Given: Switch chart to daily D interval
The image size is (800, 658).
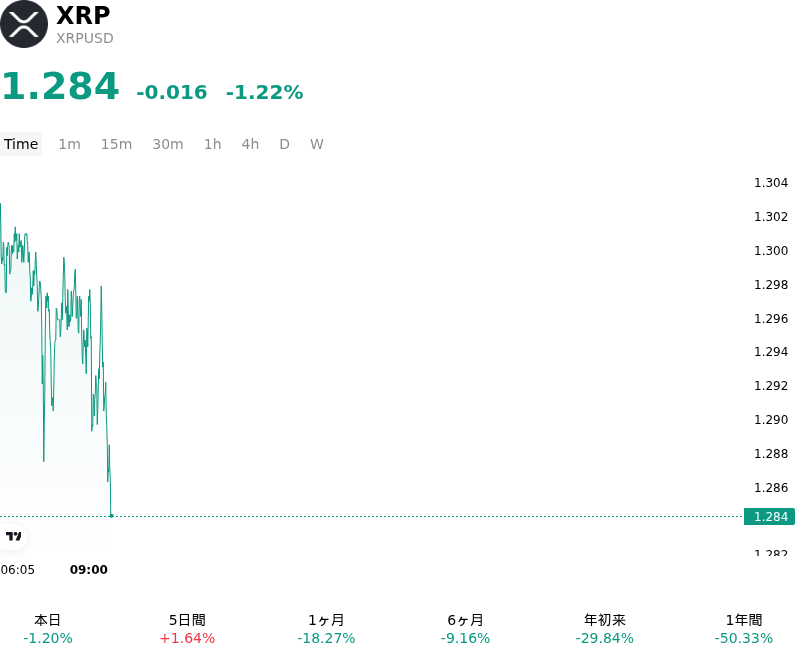Looking at the screenshot, I should [x=285, y=144].
